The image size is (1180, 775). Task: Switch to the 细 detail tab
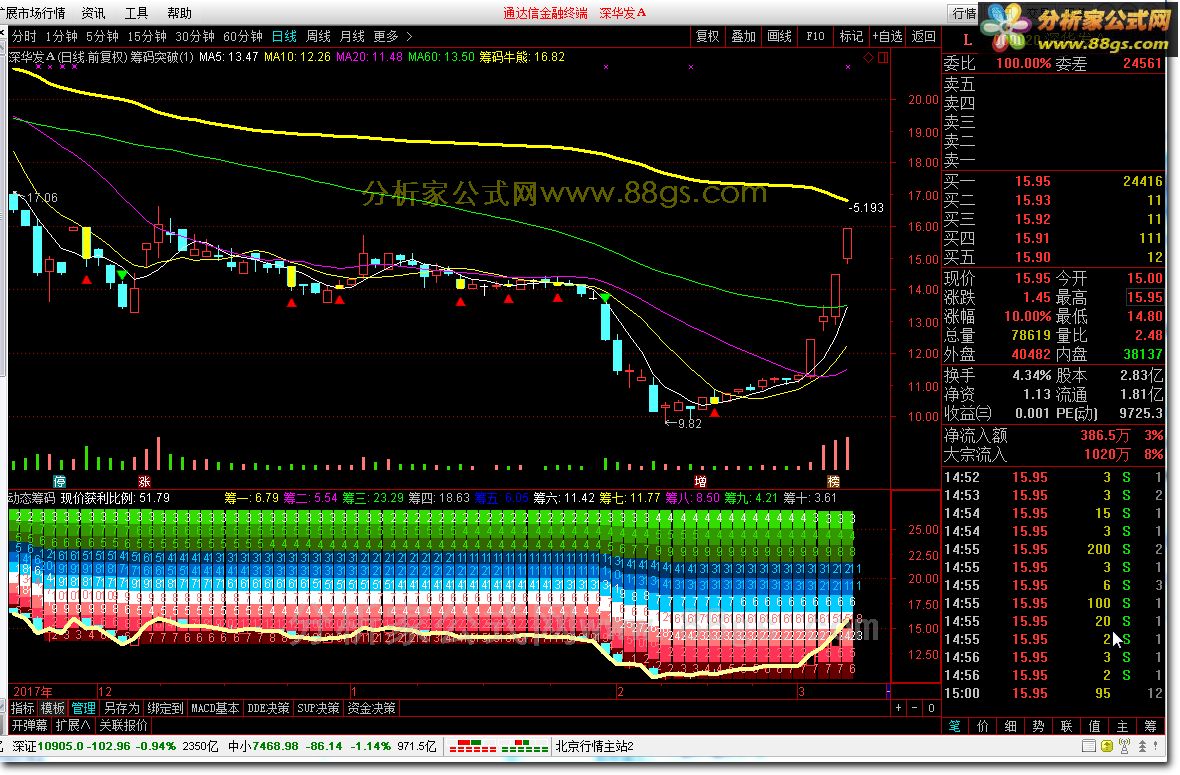point(1011,726)
